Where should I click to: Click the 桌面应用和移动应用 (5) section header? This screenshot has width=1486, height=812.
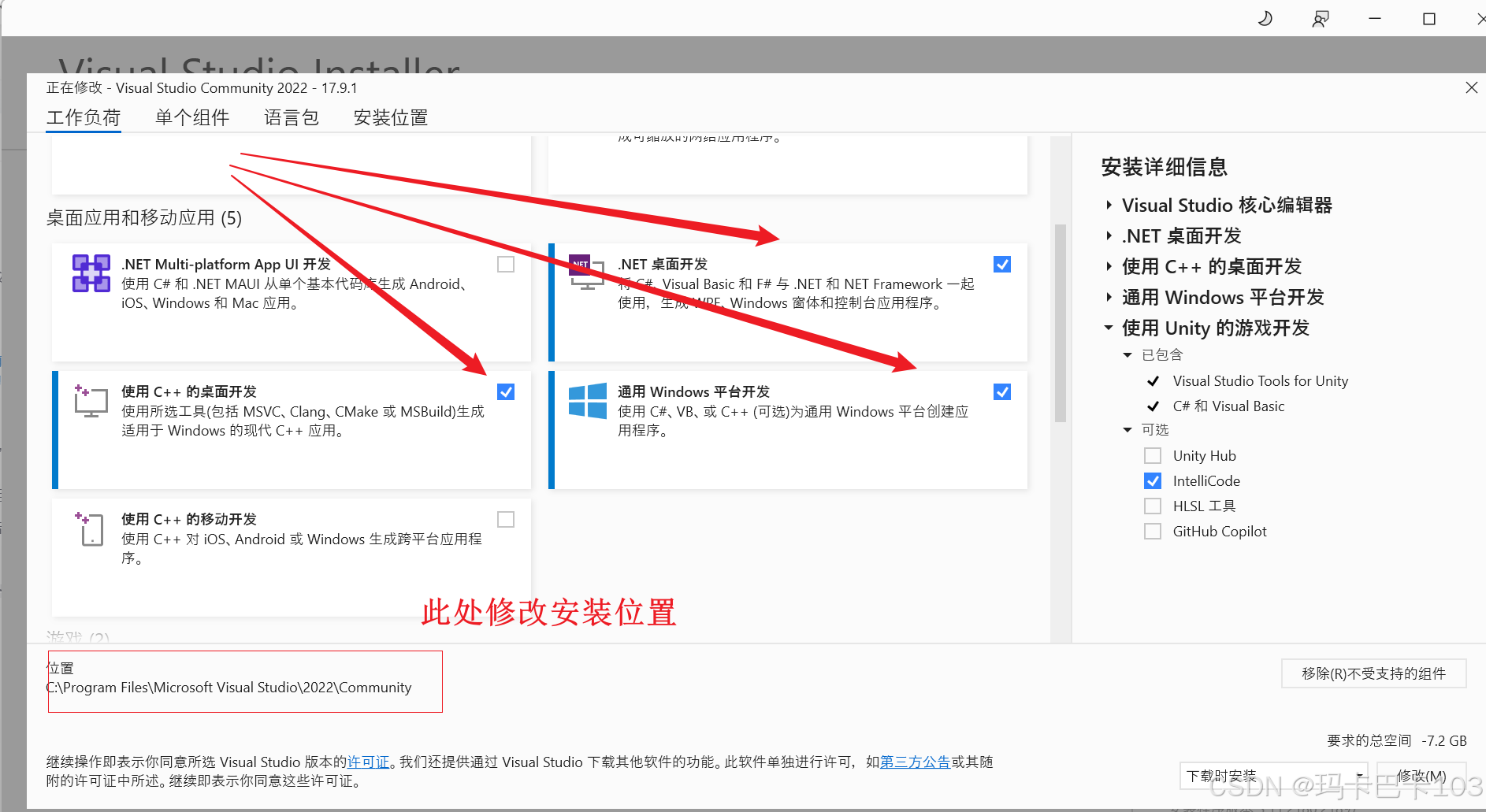pos(144,218)
